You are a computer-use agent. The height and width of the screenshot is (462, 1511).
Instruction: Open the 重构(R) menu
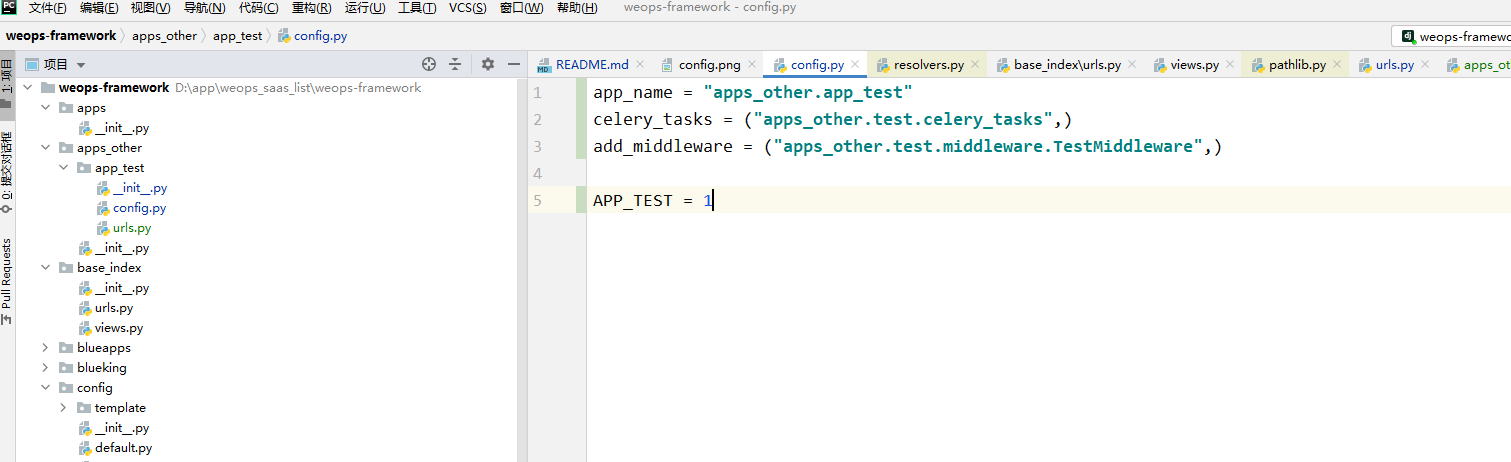coord(313,8)
